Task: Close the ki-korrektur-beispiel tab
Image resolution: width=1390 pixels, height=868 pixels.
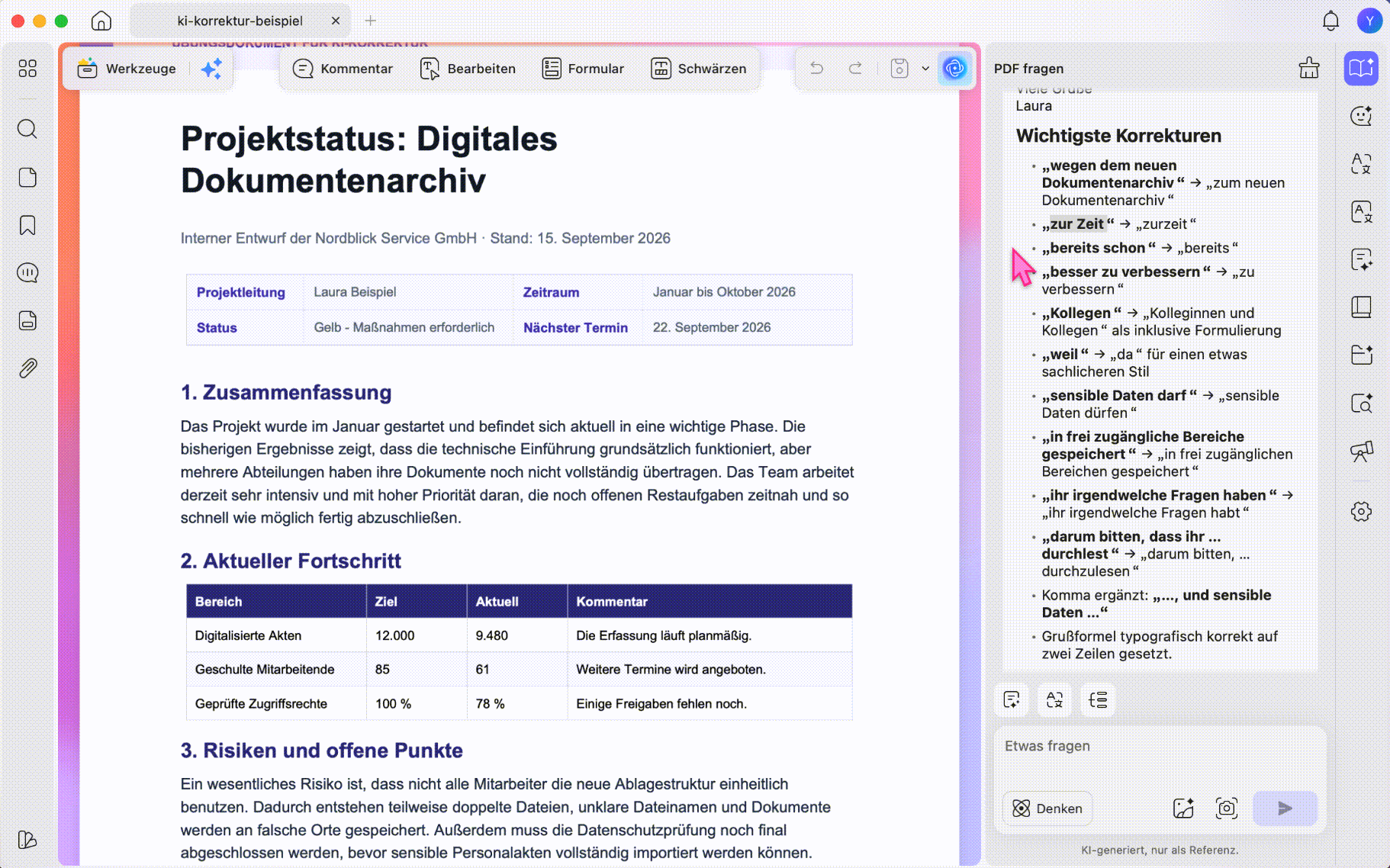Action: pyautogui.click(x=336, y=21)
